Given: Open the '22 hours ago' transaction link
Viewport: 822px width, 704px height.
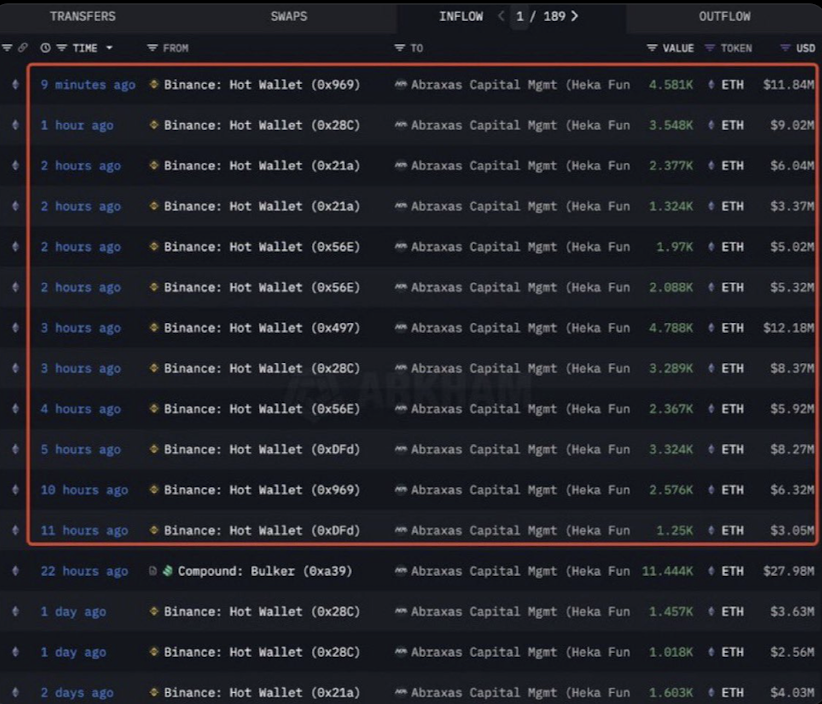Looking at the screenshot, I should tap(84, 571).
